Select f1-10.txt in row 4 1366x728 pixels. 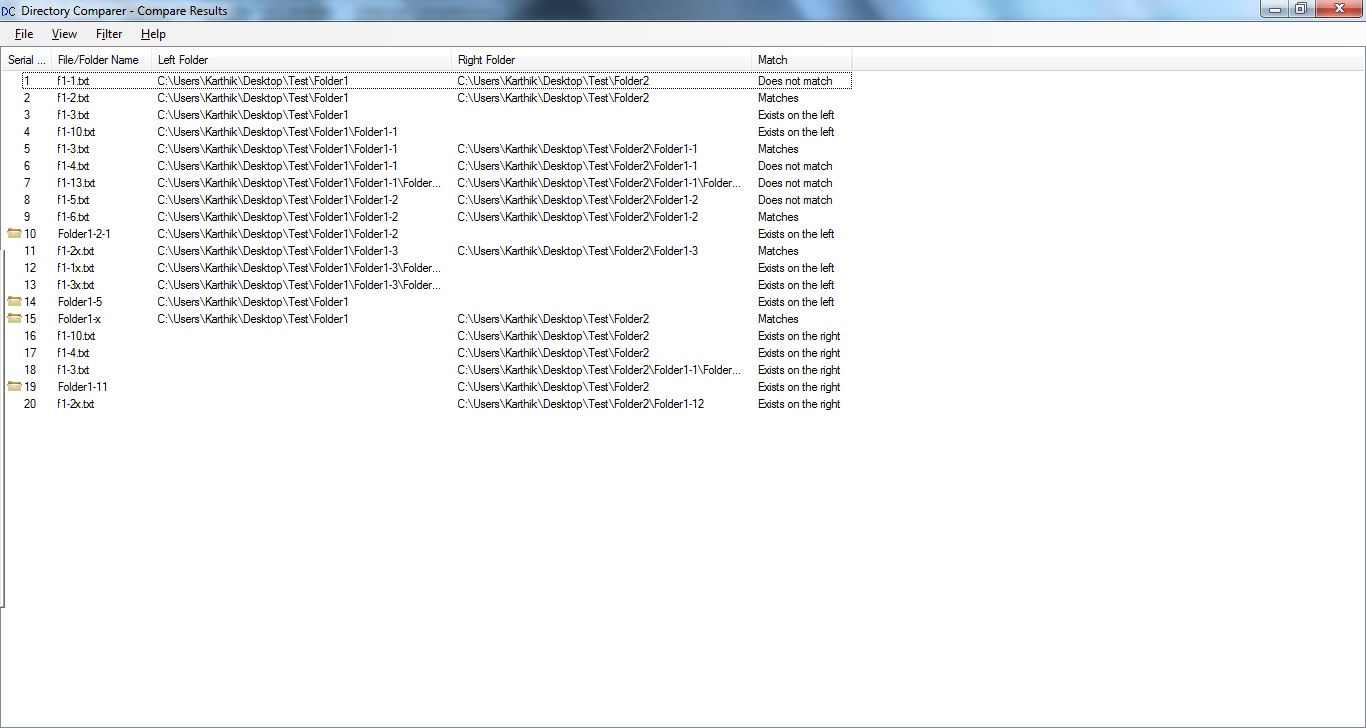(76, 132)
